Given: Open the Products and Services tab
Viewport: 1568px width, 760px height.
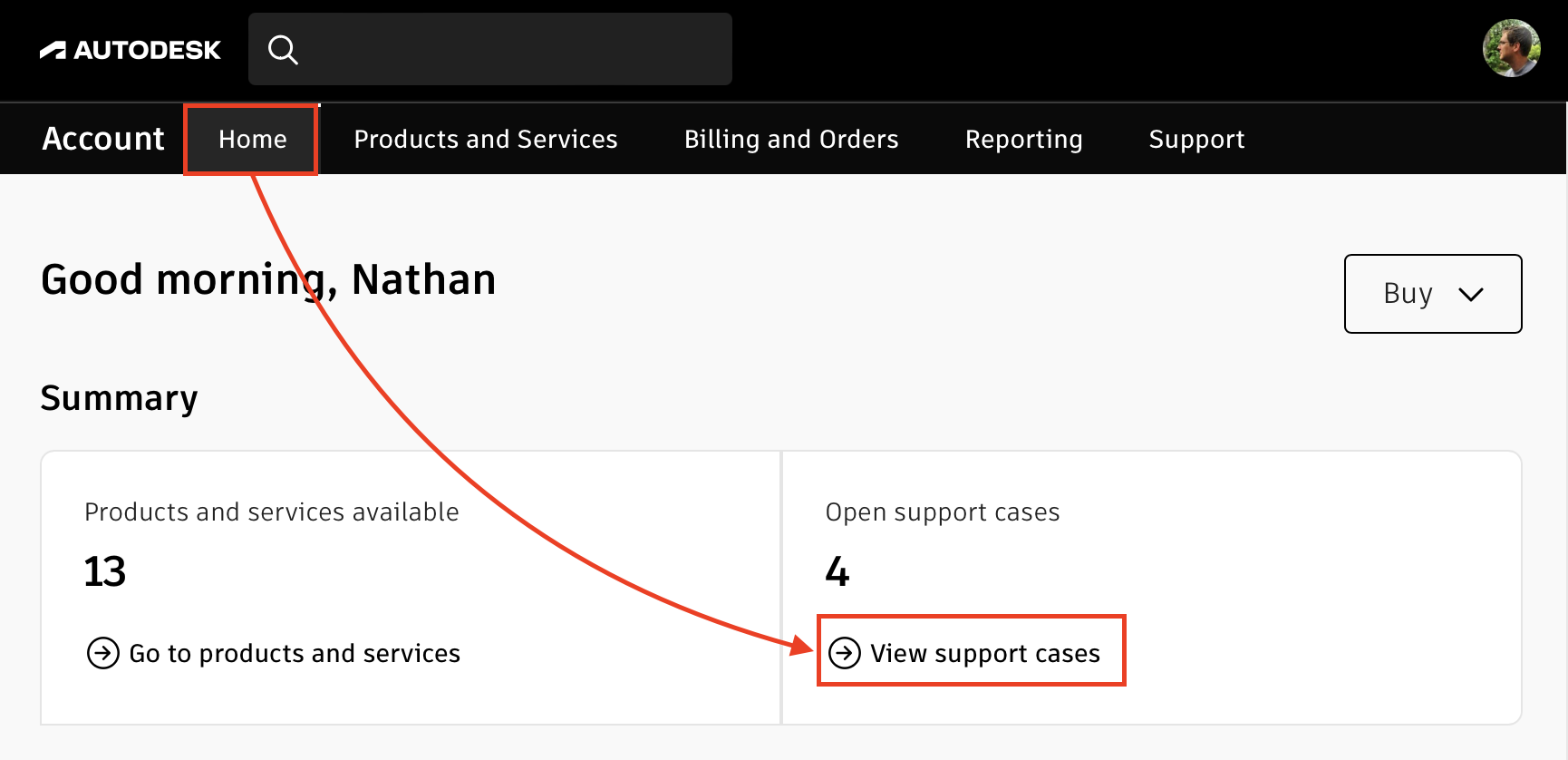Looking at the screenshot, I should (486, 139).
